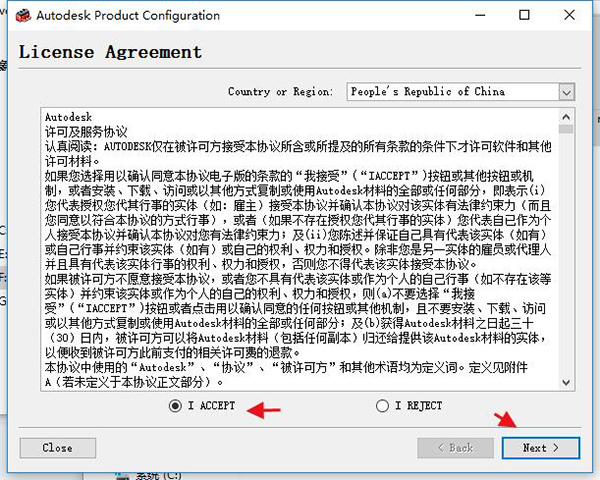Open the Country or Region dropdown
Image resolution: width=600 pixels, height=480 pixels.
tap(567, 92)
